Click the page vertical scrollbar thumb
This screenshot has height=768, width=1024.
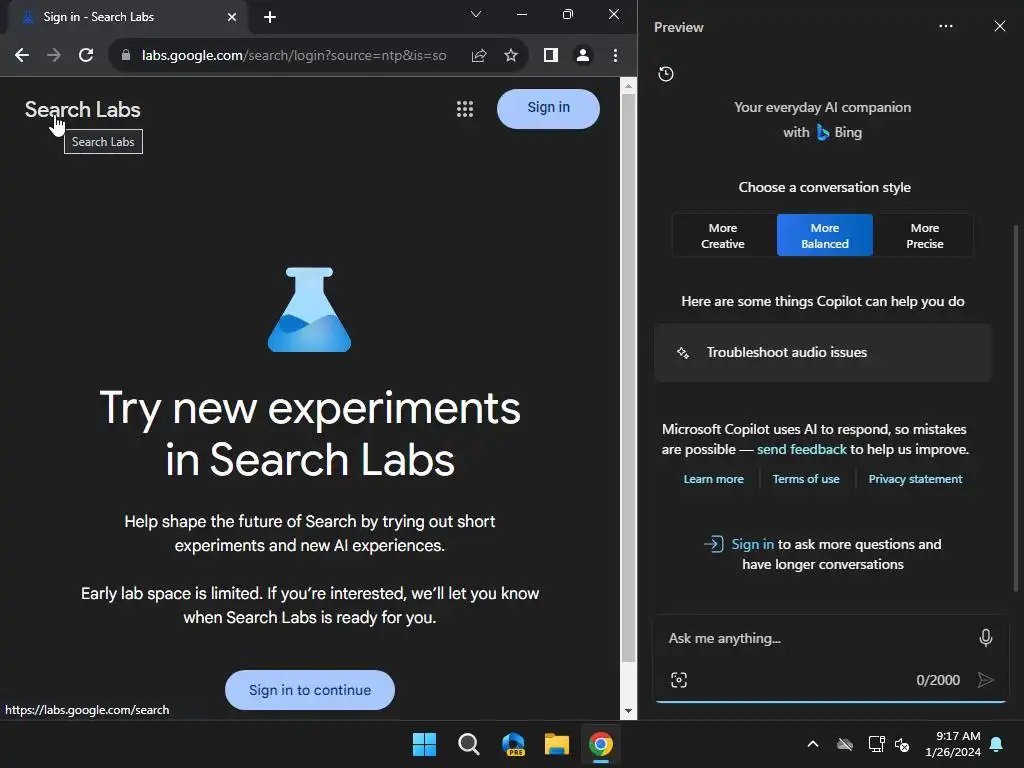pos(628,377)
